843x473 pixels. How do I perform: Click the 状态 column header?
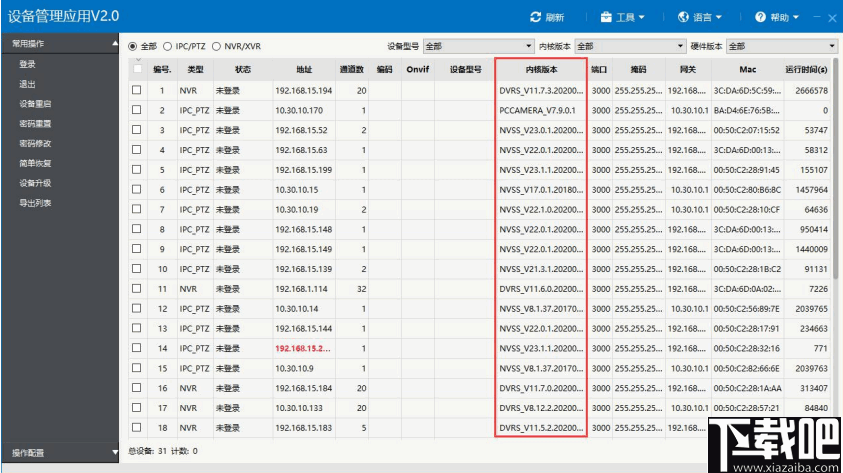coord(243,69)
